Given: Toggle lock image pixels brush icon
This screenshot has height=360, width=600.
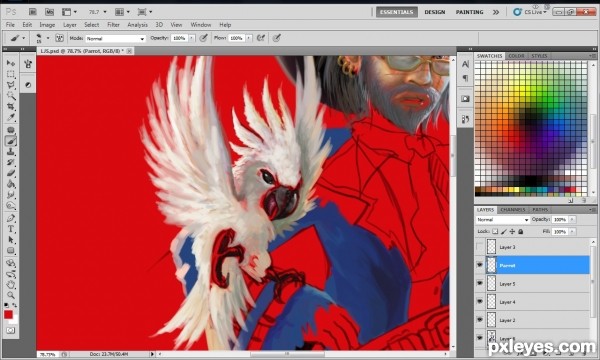Looking at the screenshot, I should [x=504, y=231].
